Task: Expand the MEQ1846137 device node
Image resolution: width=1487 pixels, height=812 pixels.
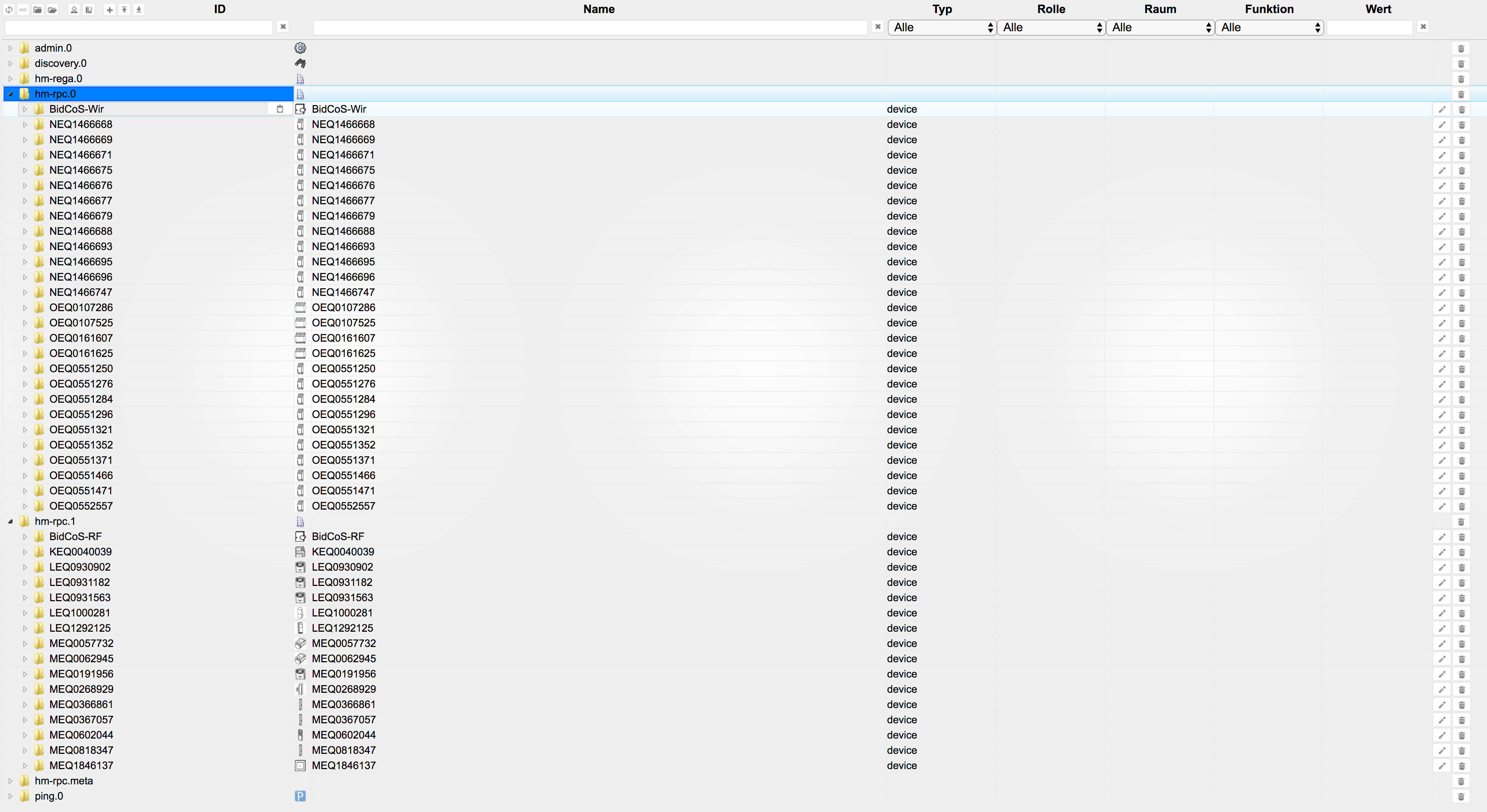Action: pos(25,766)
